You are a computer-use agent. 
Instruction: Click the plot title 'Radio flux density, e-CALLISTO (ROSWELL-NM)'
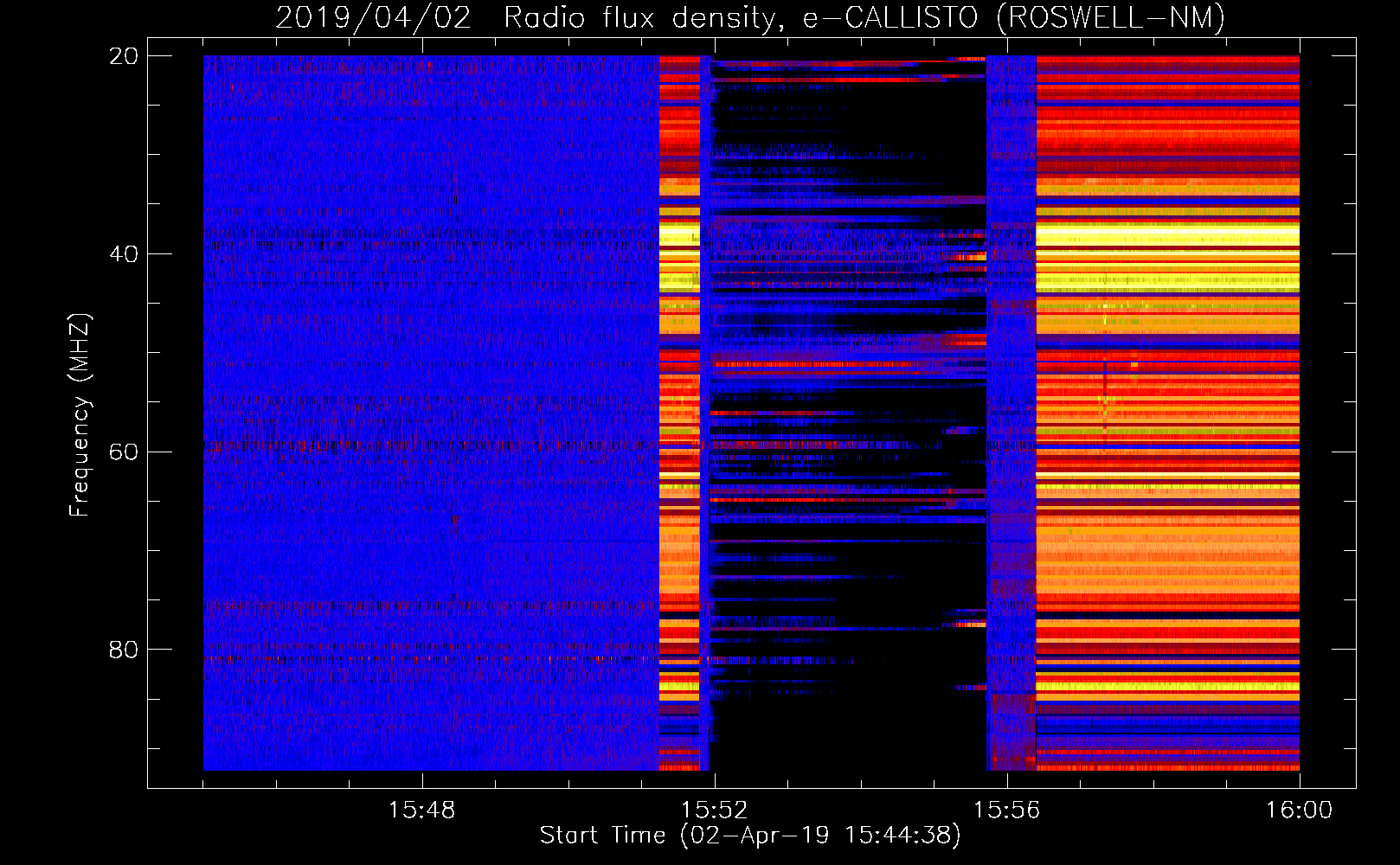[864, 17]
